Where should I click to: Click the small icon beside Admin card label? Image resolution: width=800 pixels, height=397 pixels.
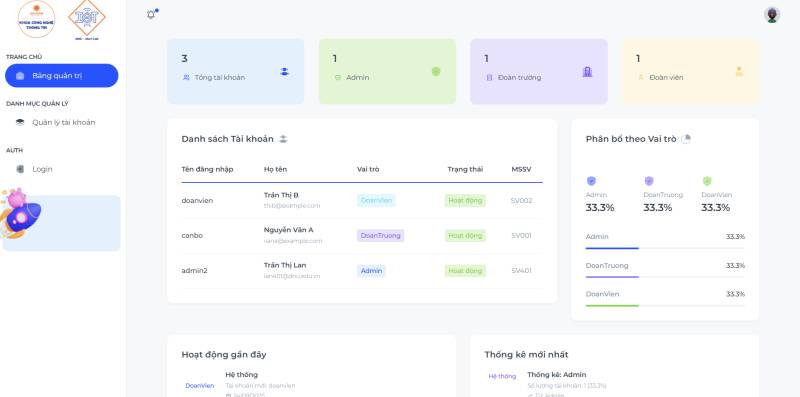[338, 78]
